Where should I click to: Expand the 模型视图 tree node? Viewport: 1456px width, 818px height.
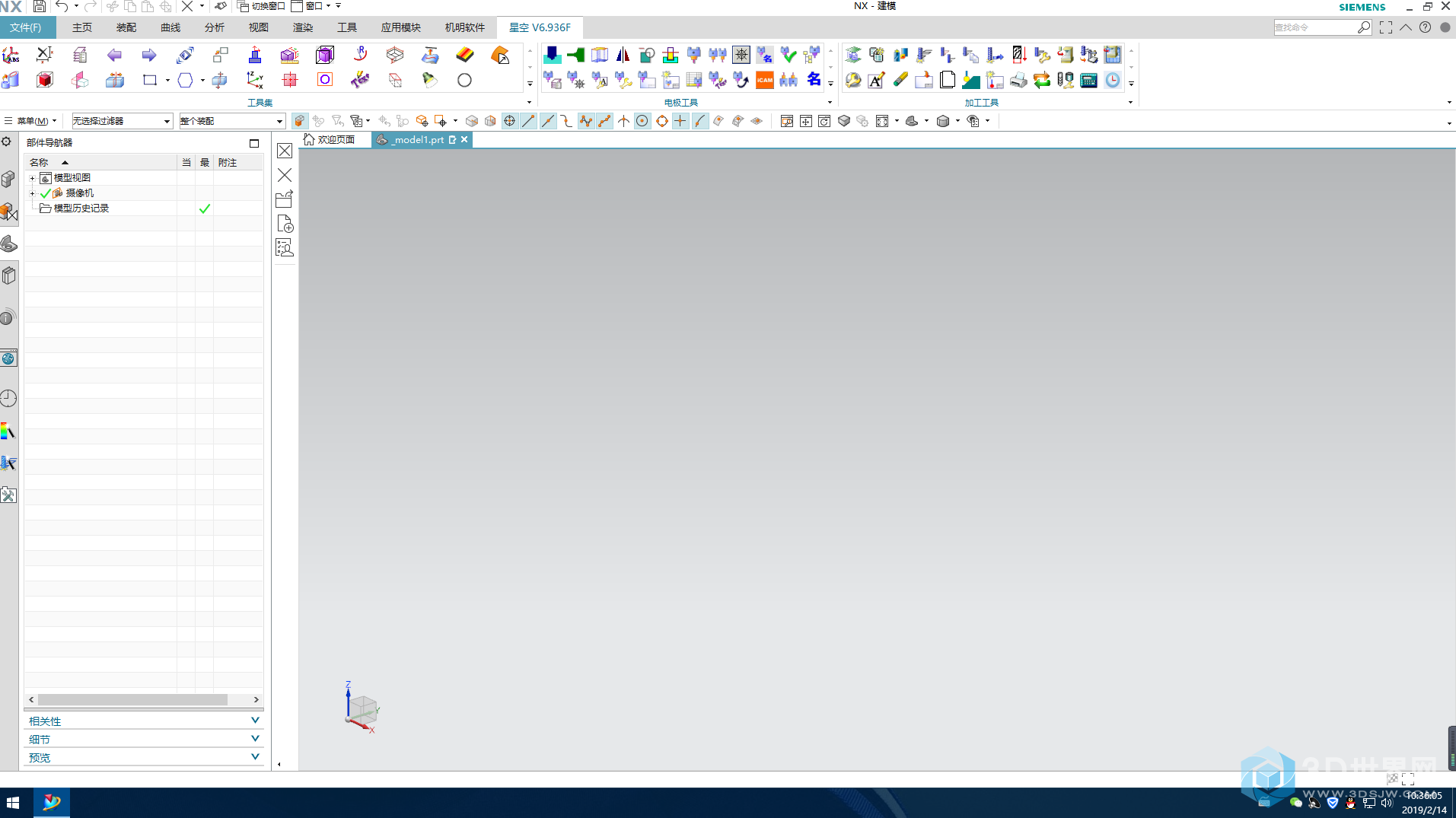coord(32,178)
